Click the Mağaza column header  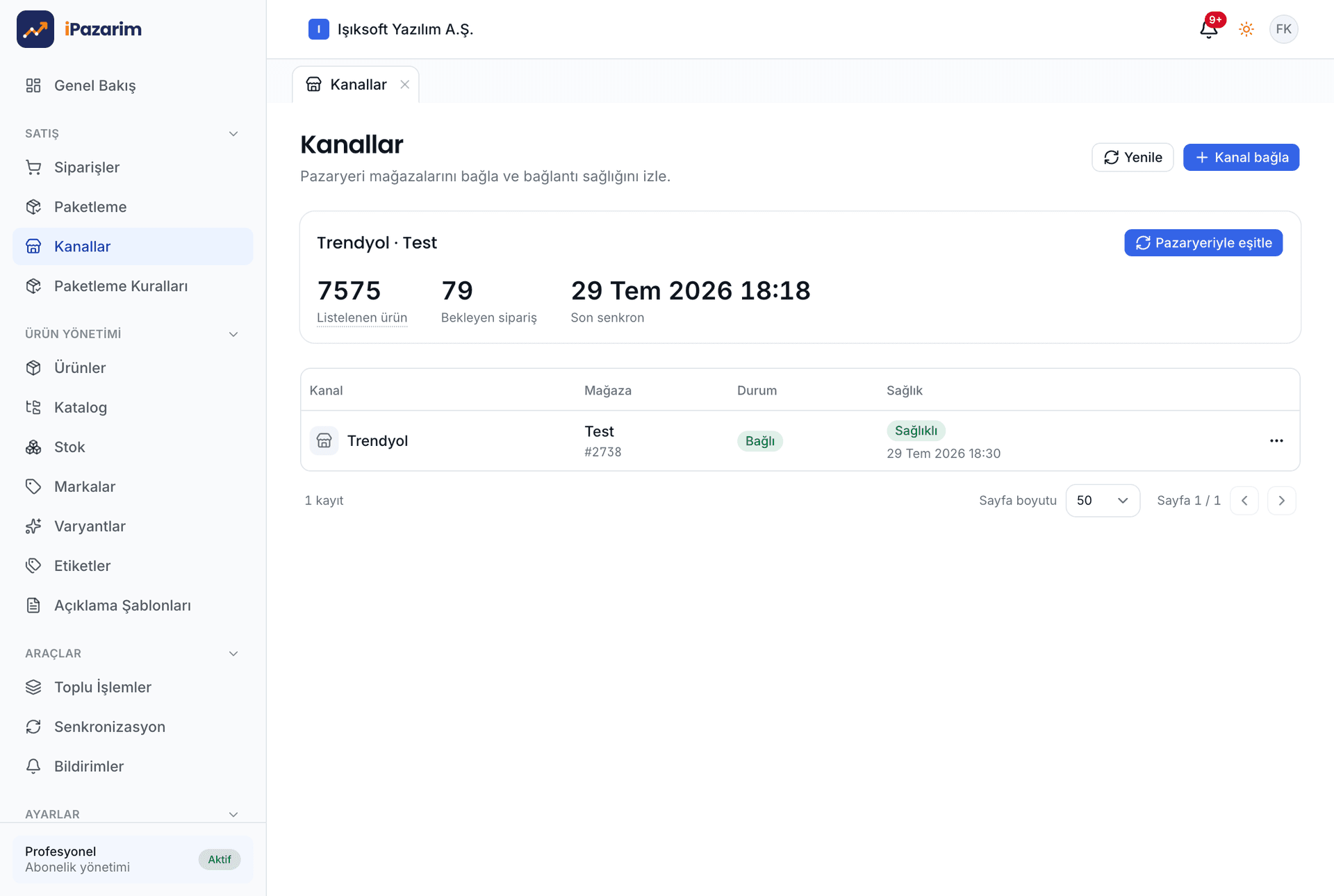pyautogui.click(x=608, y=390)
